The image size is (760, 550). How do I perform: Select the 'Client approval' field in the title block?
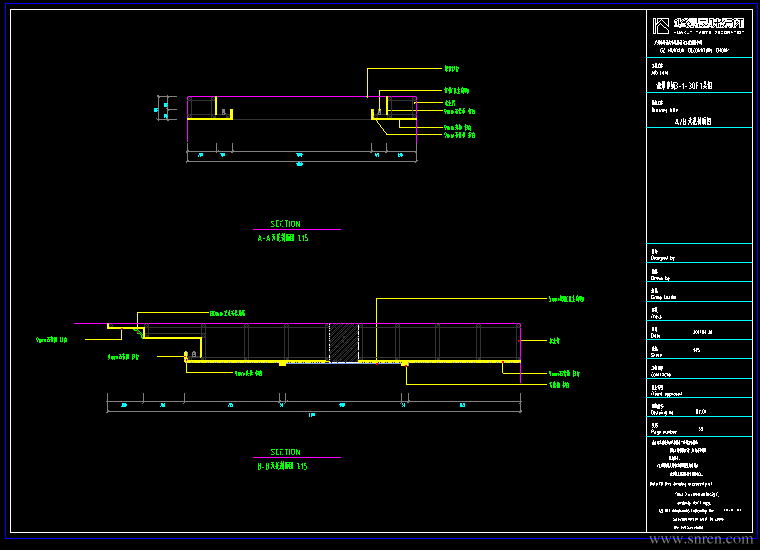point(699,389)
